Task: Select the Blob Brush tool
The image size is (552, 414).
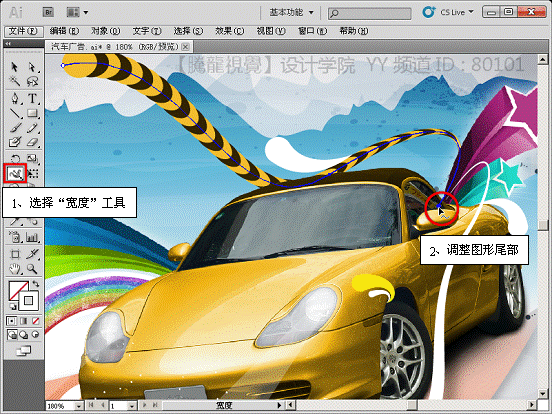Action: click(x=14, y=142)
